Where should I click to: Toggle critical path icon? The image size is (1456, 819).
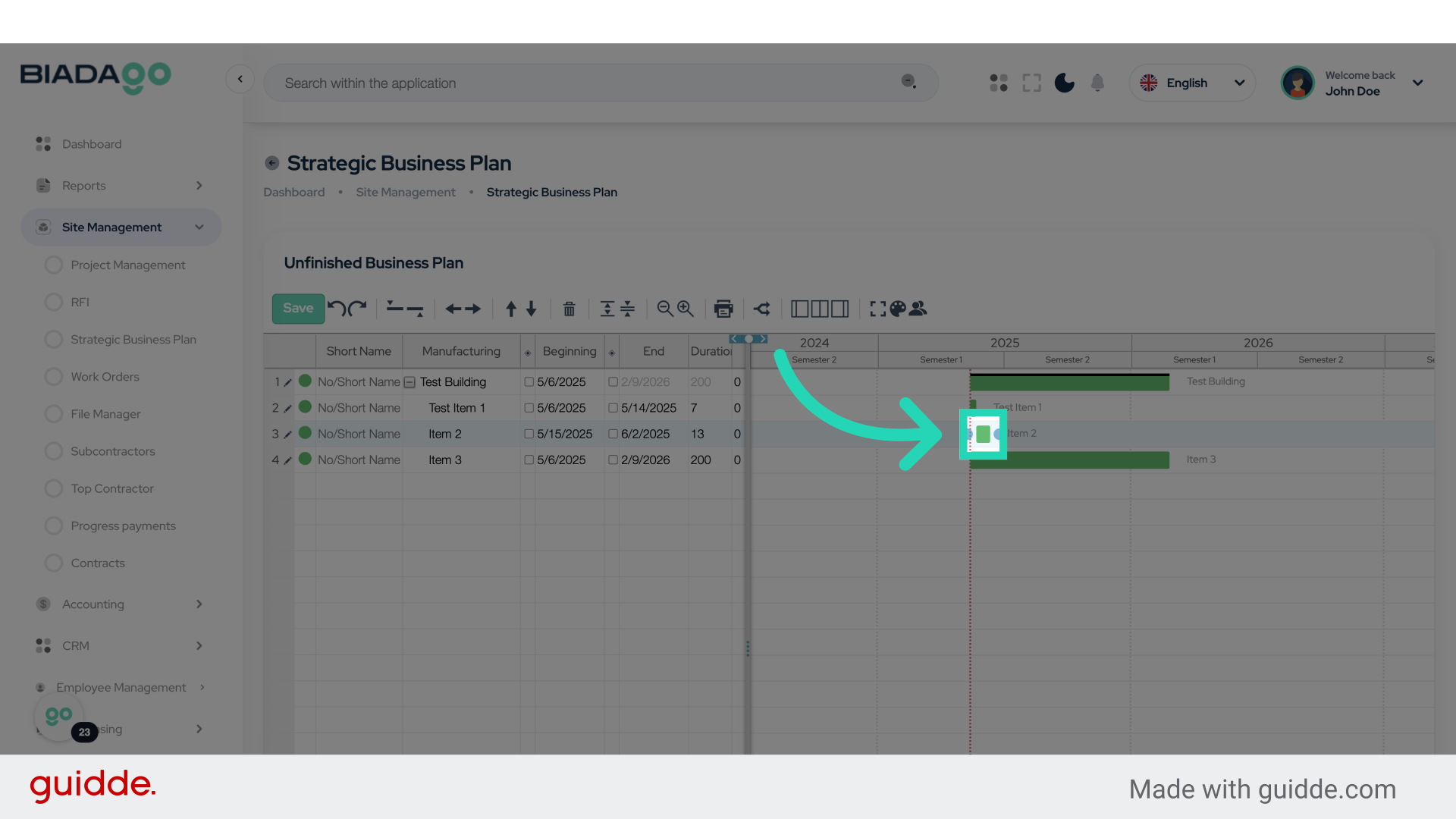(762, 309)
